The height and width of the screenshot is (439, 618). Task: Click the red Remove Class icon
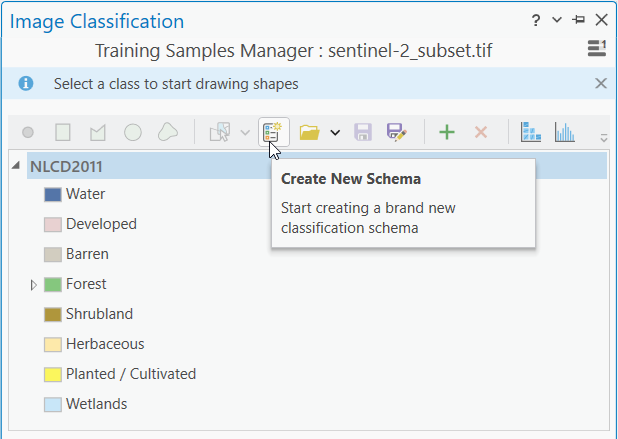click(480, 132)
